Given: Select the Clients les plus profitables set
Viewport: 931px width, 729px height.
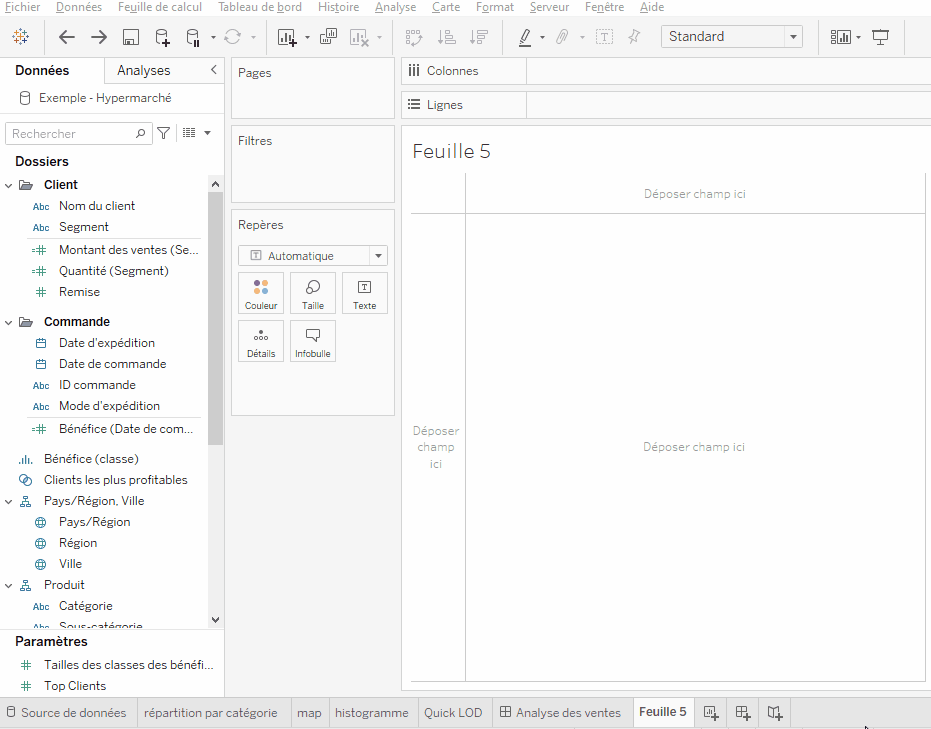Looking at the screenshot, I should click(116, 480).
